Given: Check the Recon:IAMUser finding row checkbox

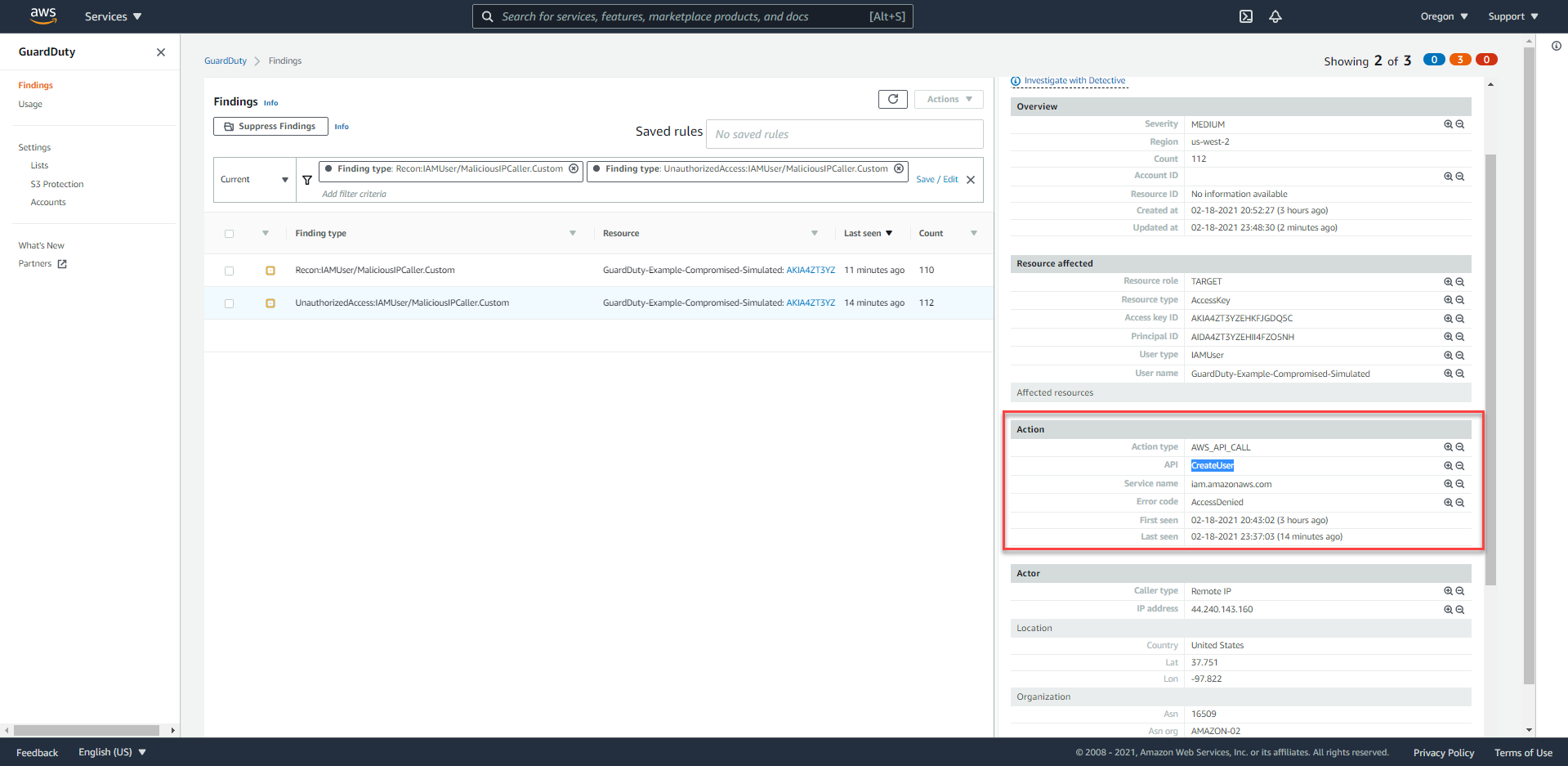Looking at the screenshot, I should point(229,271).
